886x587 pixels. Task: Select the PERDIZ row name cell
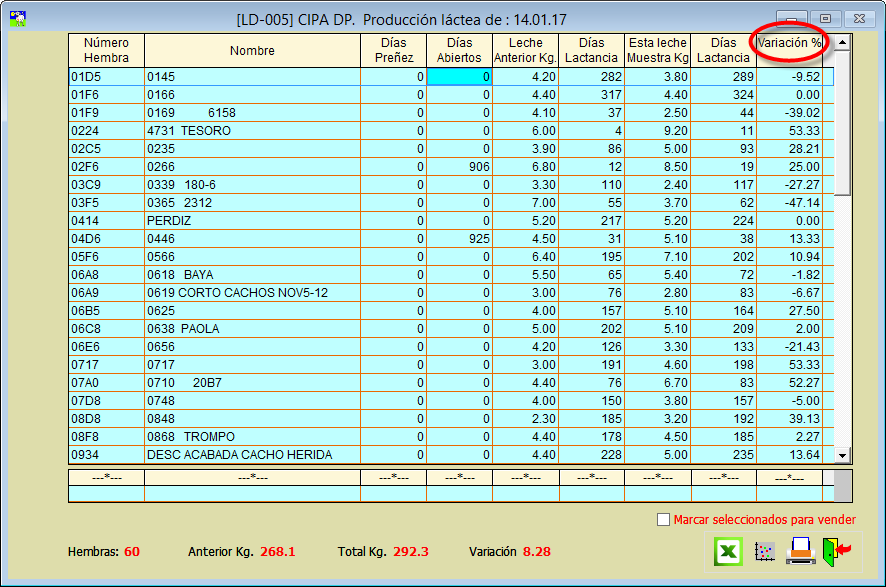pyautogui.click(x=252, y=221)
